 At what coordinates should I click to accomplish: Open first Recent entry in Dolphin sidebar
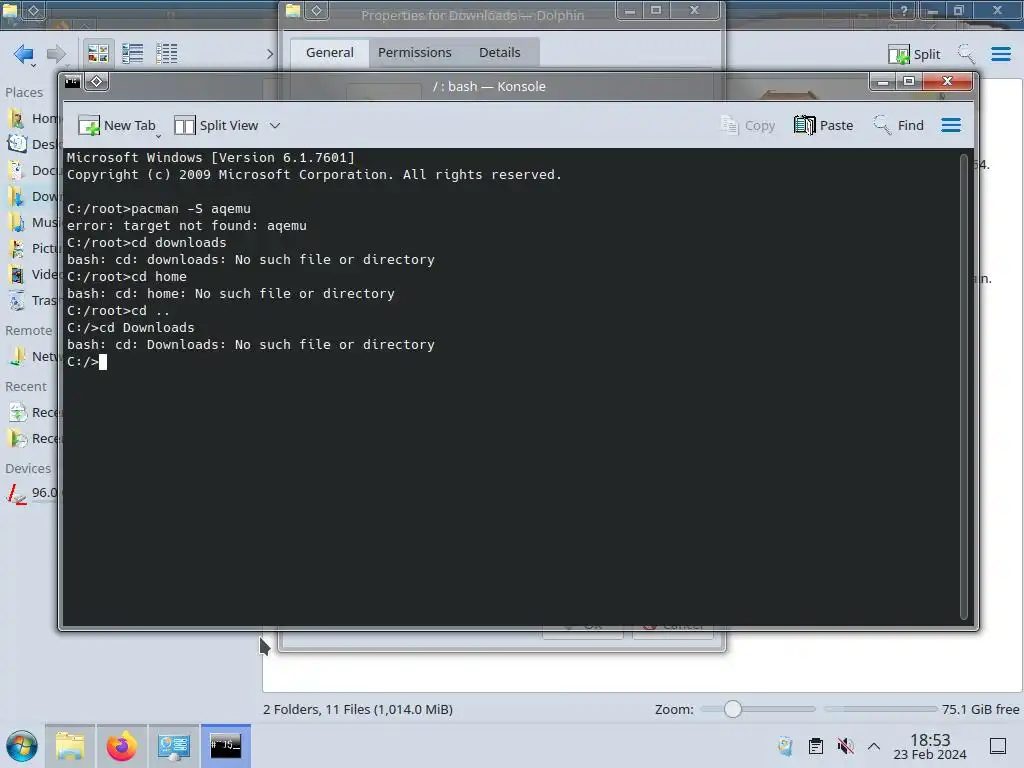click(33, 413)
